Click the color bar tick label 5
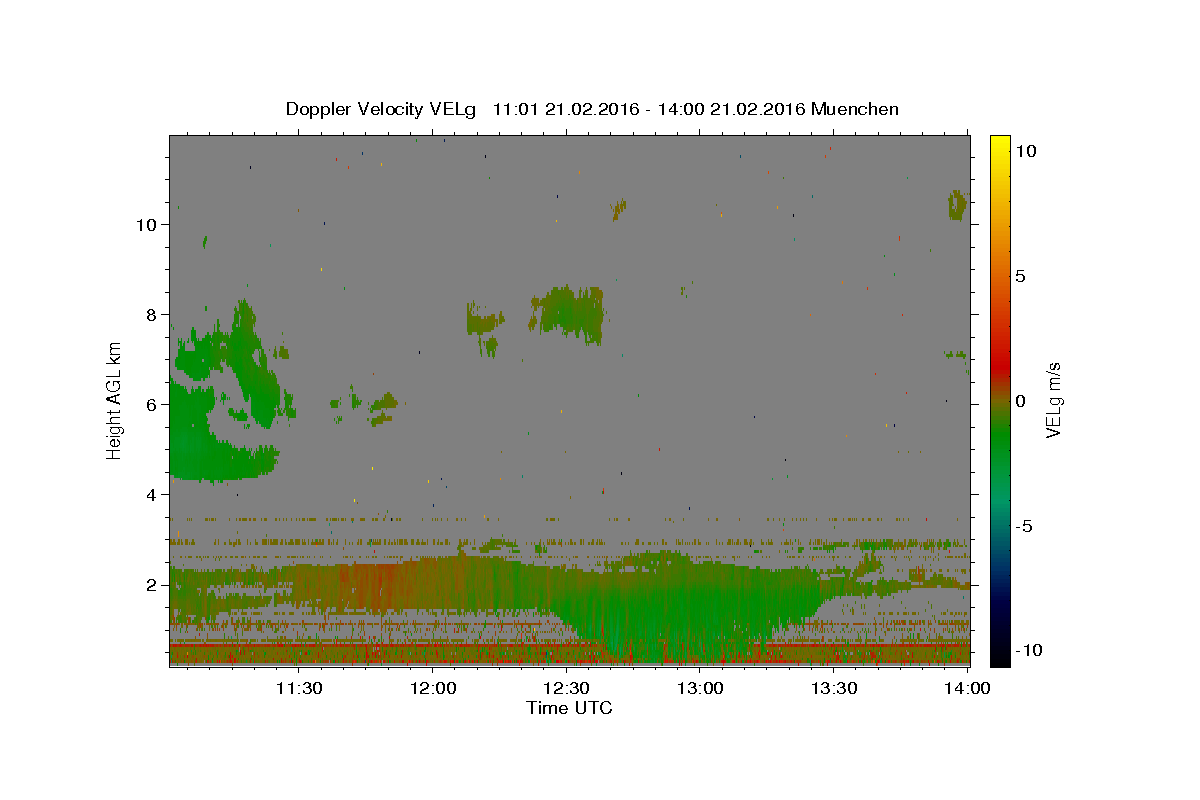Screen dimensions: 1200x800 pyautogui.click(x=1020, y=276)
